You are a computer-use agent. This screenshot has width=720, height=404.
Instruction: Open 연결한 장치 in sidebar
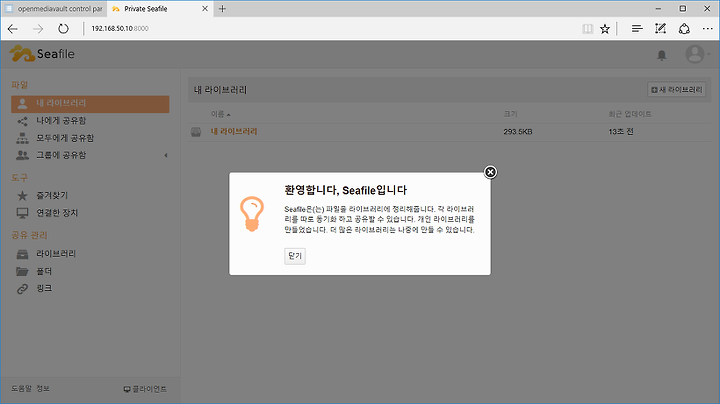(57, 213)
